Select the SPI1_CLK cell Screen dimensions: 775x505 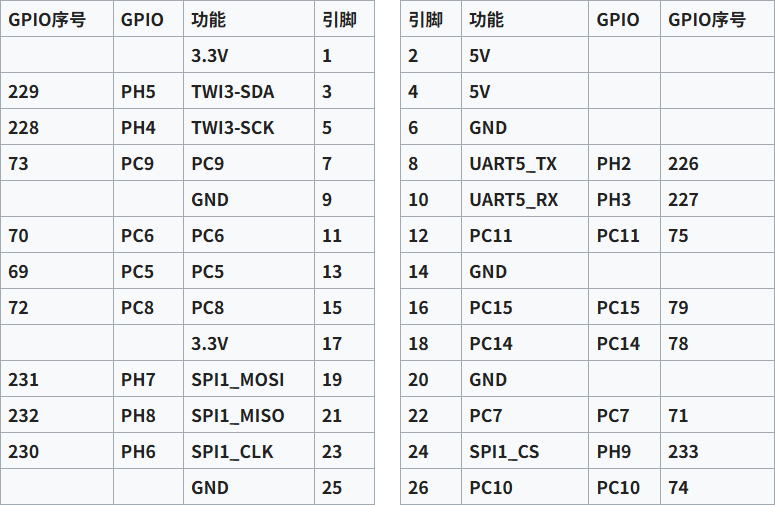232,452
